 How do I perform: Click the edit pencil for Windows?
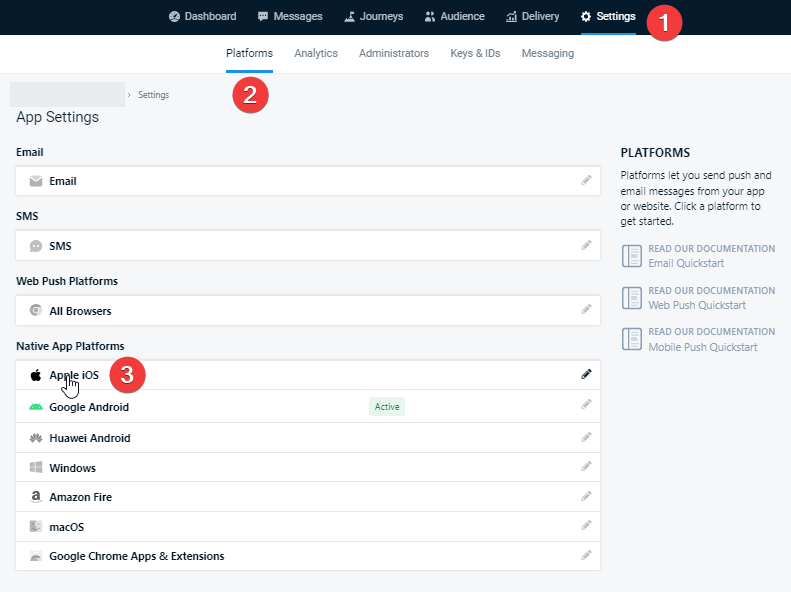(x=586, y=466)
